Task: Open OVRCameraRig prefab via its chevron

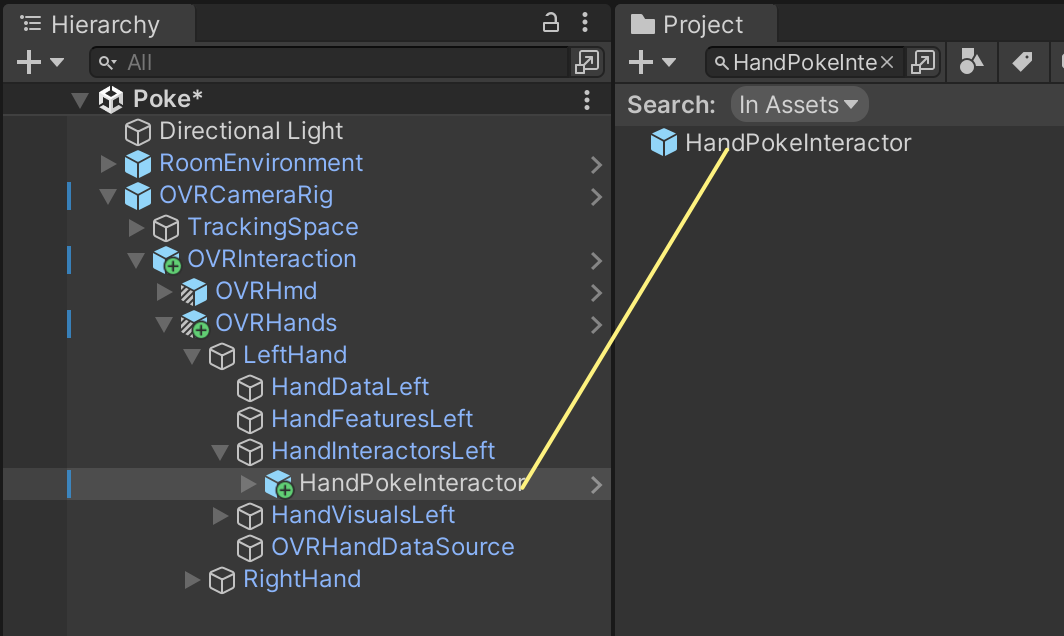Action: click(596, 197)
